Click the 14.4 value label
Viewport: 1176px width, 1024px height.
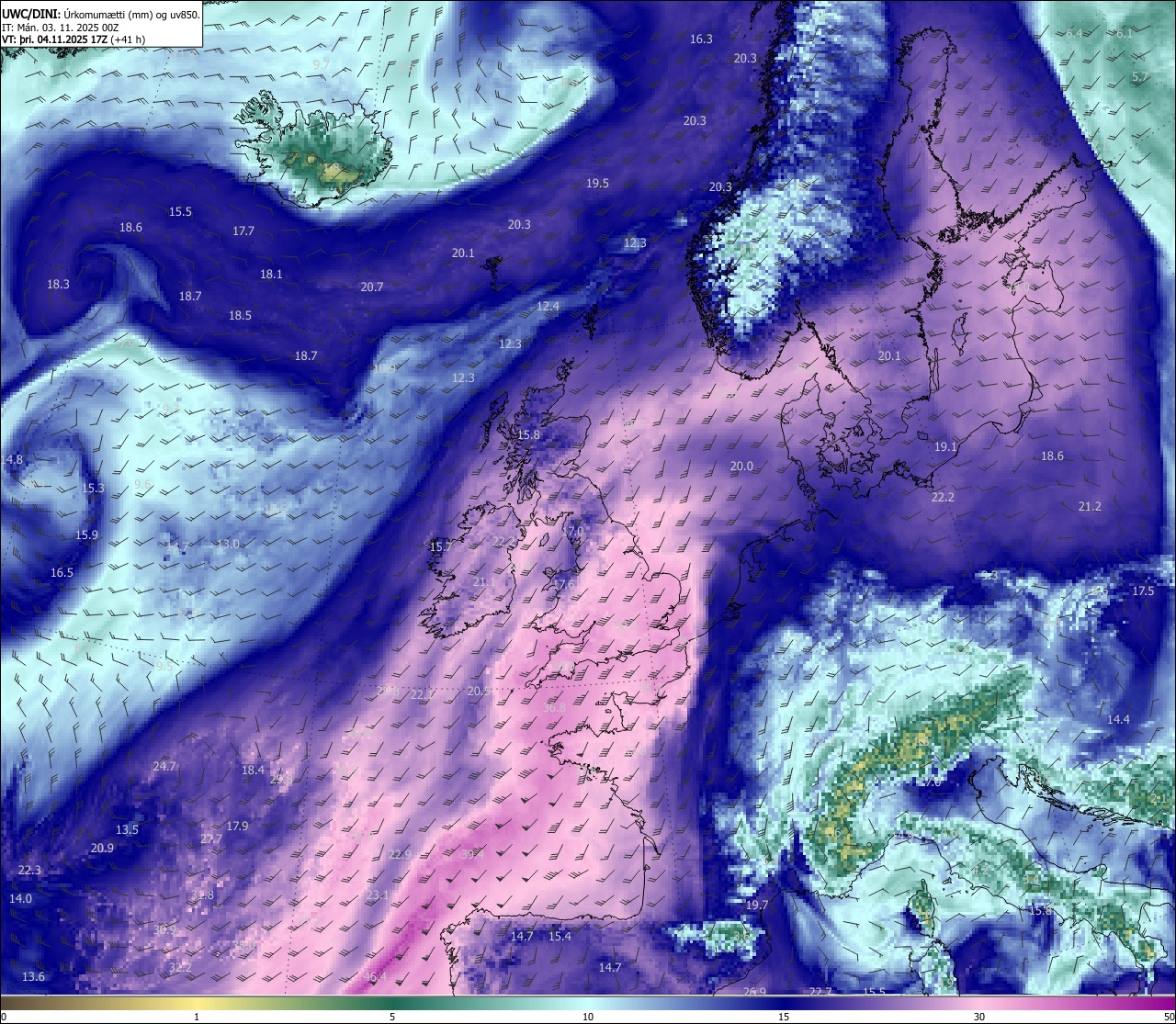(x=1118, y=720)
